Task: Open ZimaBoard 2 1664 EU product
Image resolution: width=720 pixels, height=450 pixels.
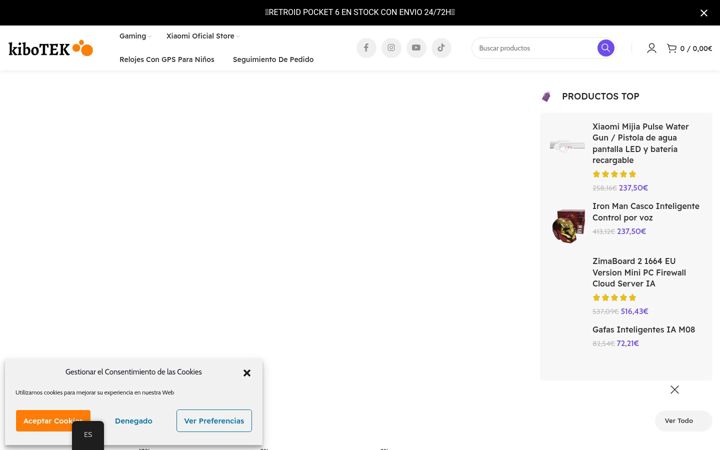Action: pos(639,272)
